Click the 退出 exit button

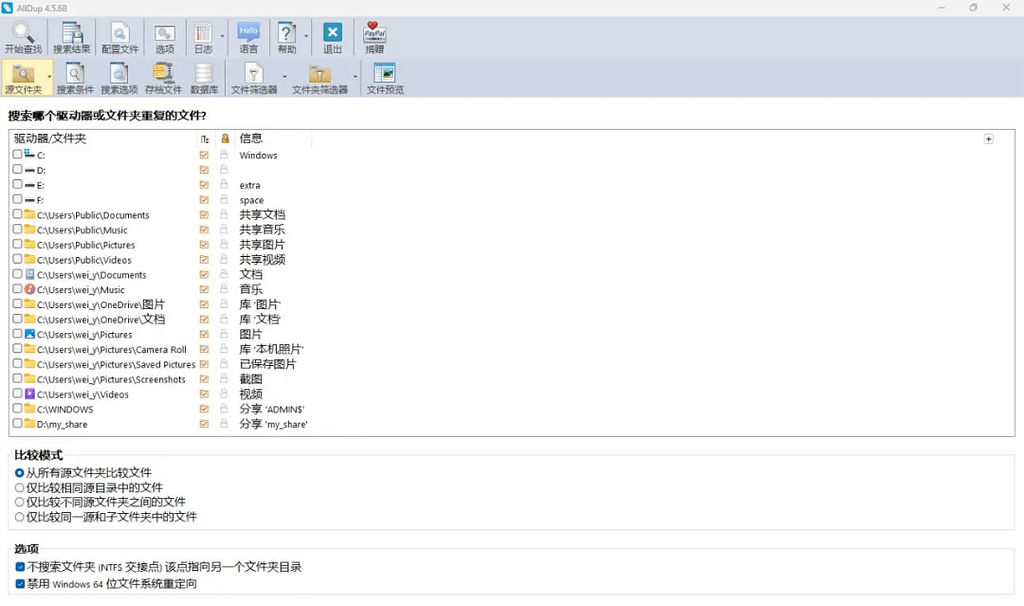point(332,34)
